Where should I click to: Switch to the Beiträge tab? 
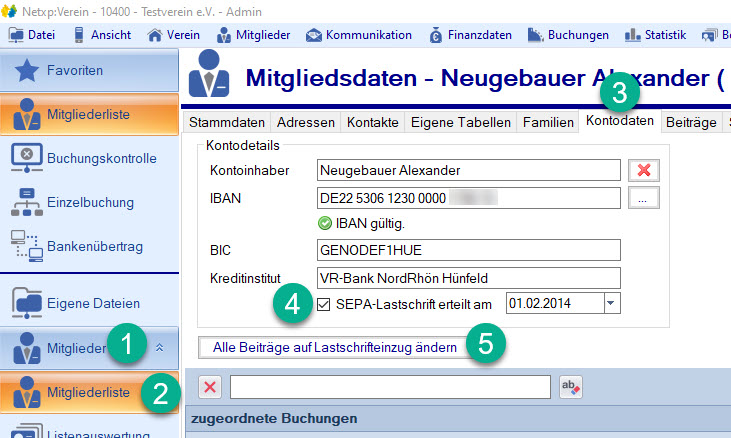tap(691, 122)
